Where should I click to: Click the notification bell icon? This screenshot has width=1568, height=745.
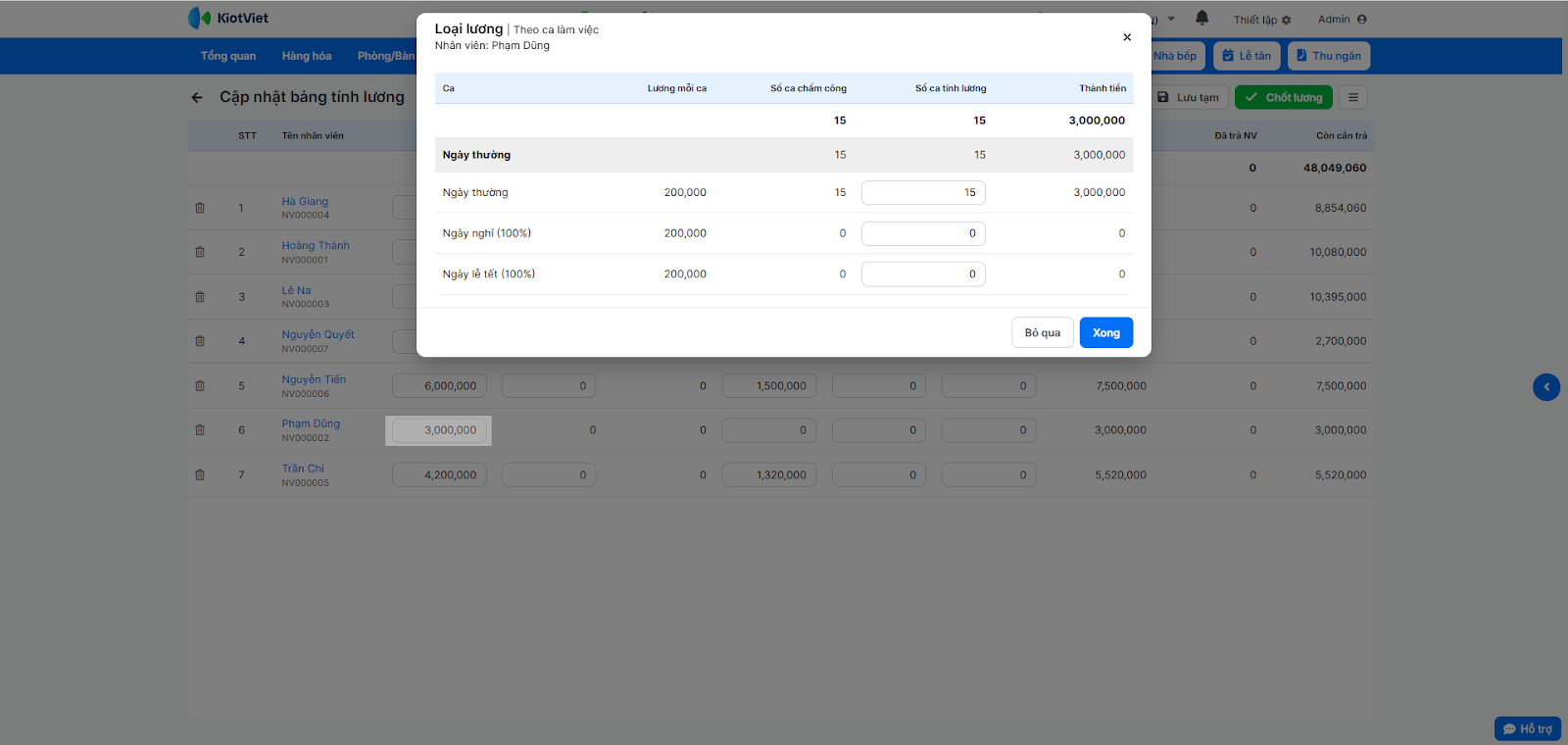click(x=1201, y=18)
